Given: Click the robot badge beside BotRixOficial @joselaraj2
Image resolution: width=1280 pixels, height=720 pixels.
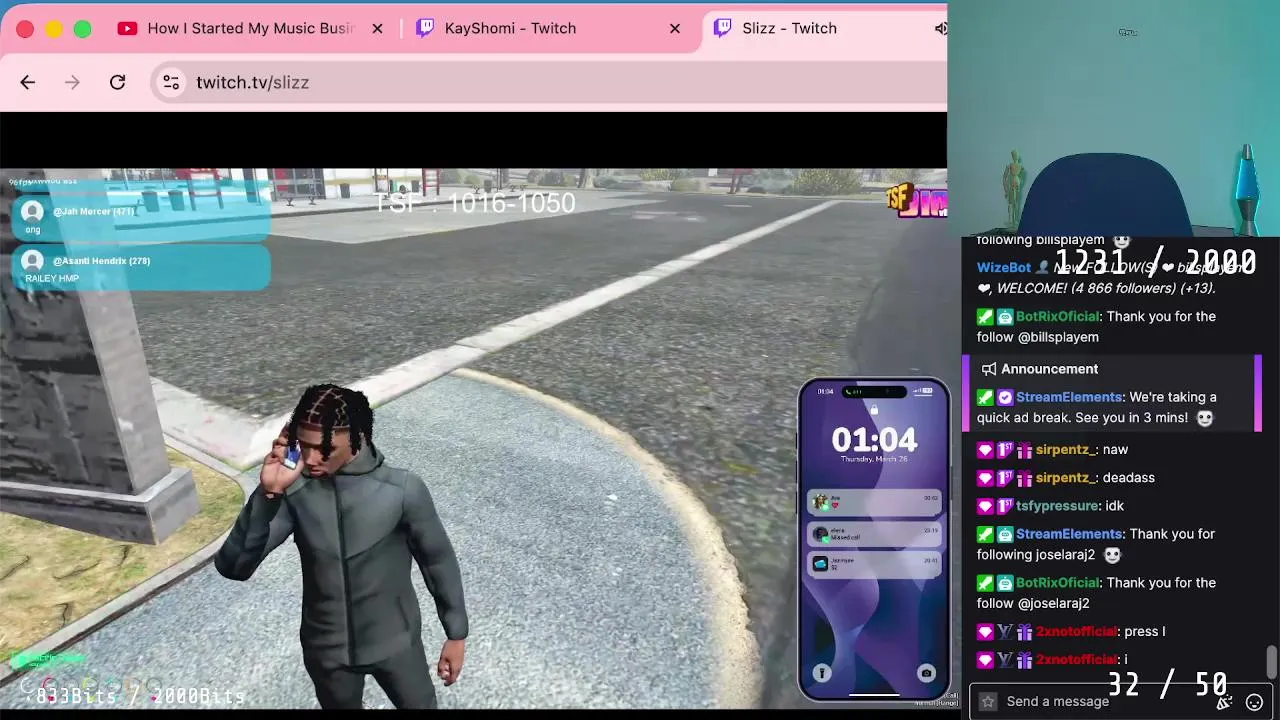Looking at the screenshot, I should pos(1005,583).
